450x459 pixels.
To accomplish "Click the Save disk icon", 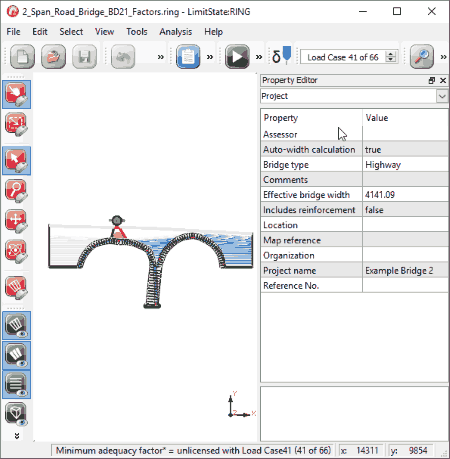I will pos(84,57).
